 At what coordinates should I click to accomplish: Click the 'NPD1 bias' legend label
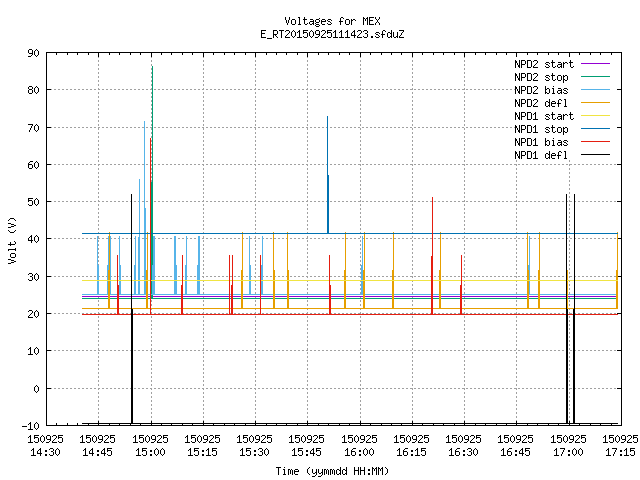tap(541, 142)
